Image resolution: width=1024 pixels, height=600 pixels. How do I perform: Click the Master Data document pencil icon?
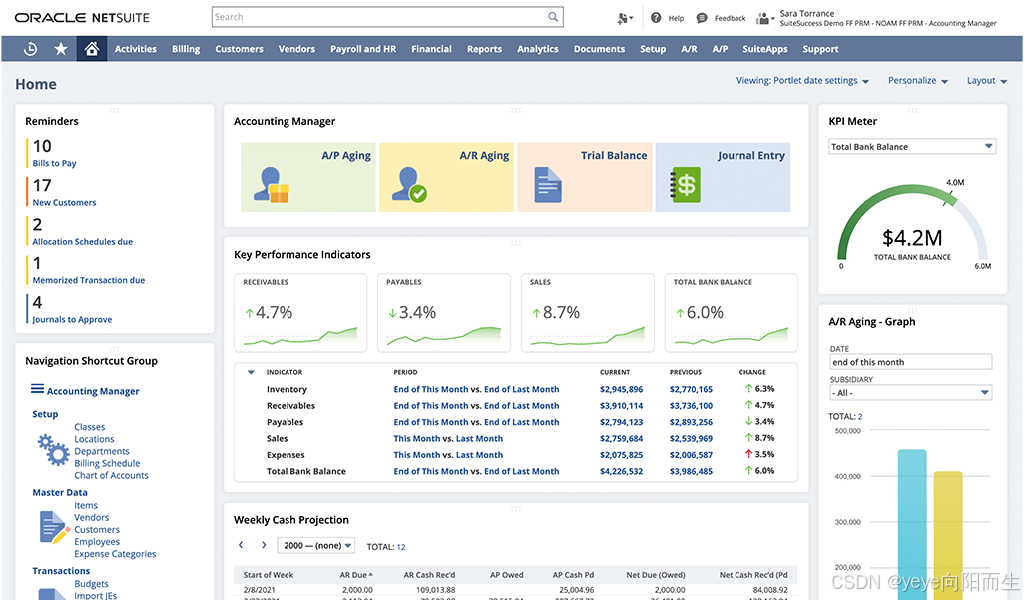tap(54, 528)
